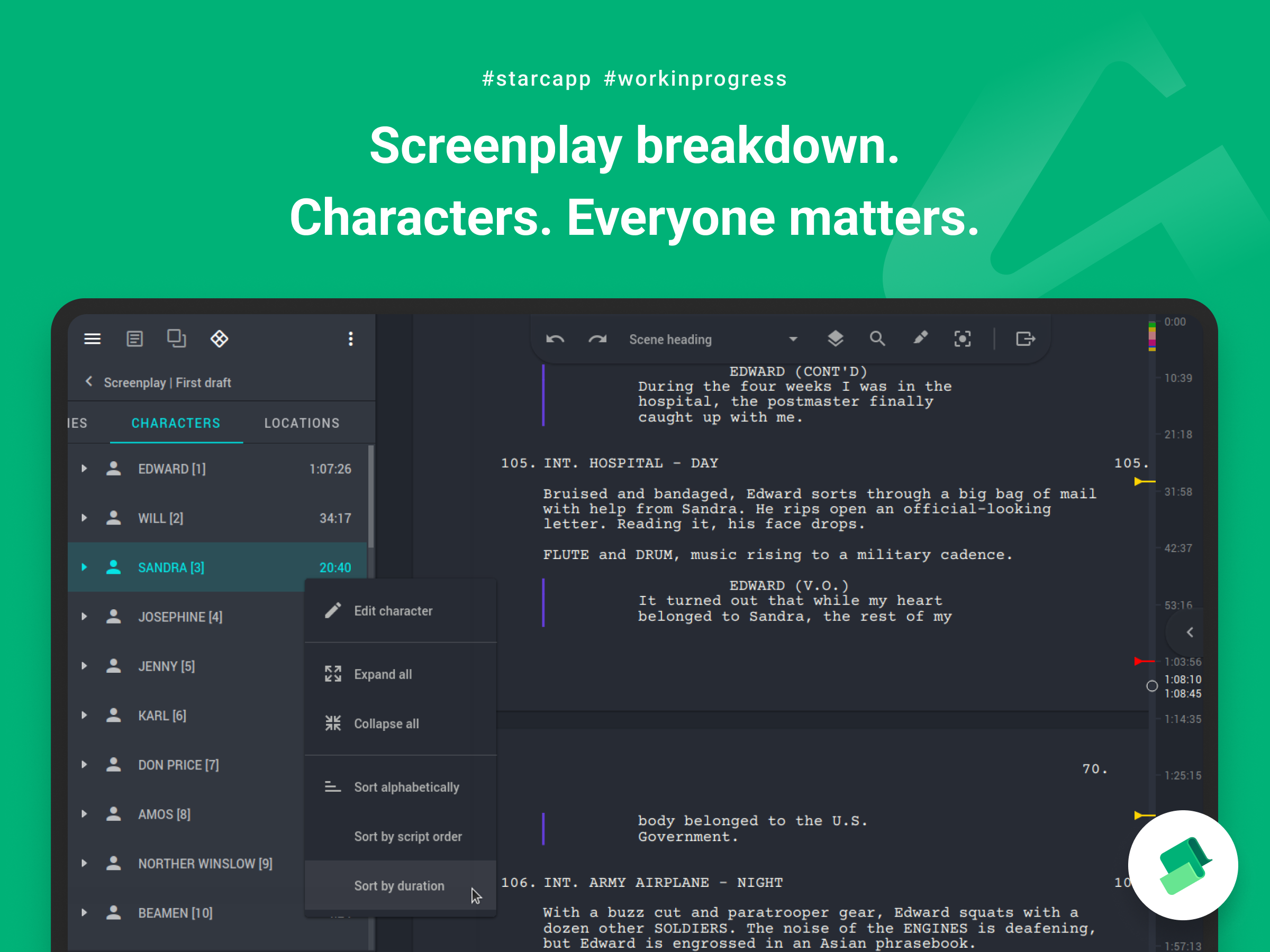Click the JOSEPHINE person icon
This screenshot has width=1270, height=952.
114,617
